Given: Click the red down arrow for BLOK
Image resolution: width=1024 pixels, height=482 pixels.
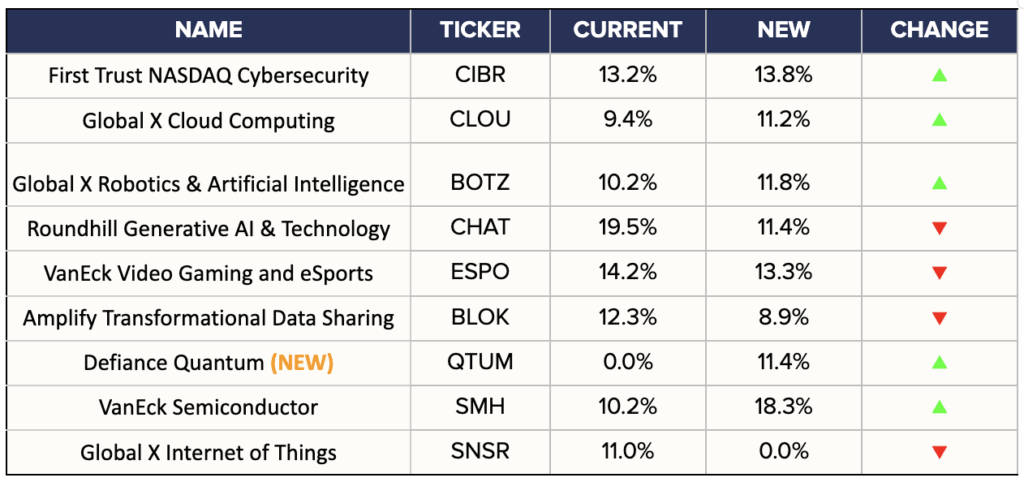Looking at the screenshot, I should (x=939, y=319).
